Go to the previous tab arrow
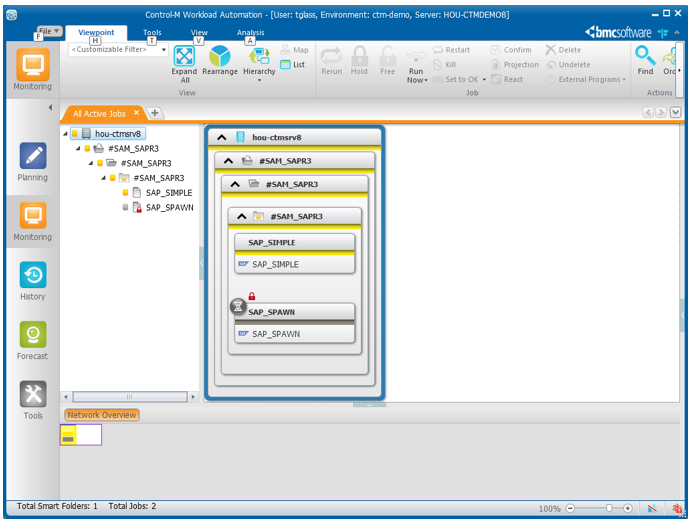The image size is (689, 522). click(648, 112)
